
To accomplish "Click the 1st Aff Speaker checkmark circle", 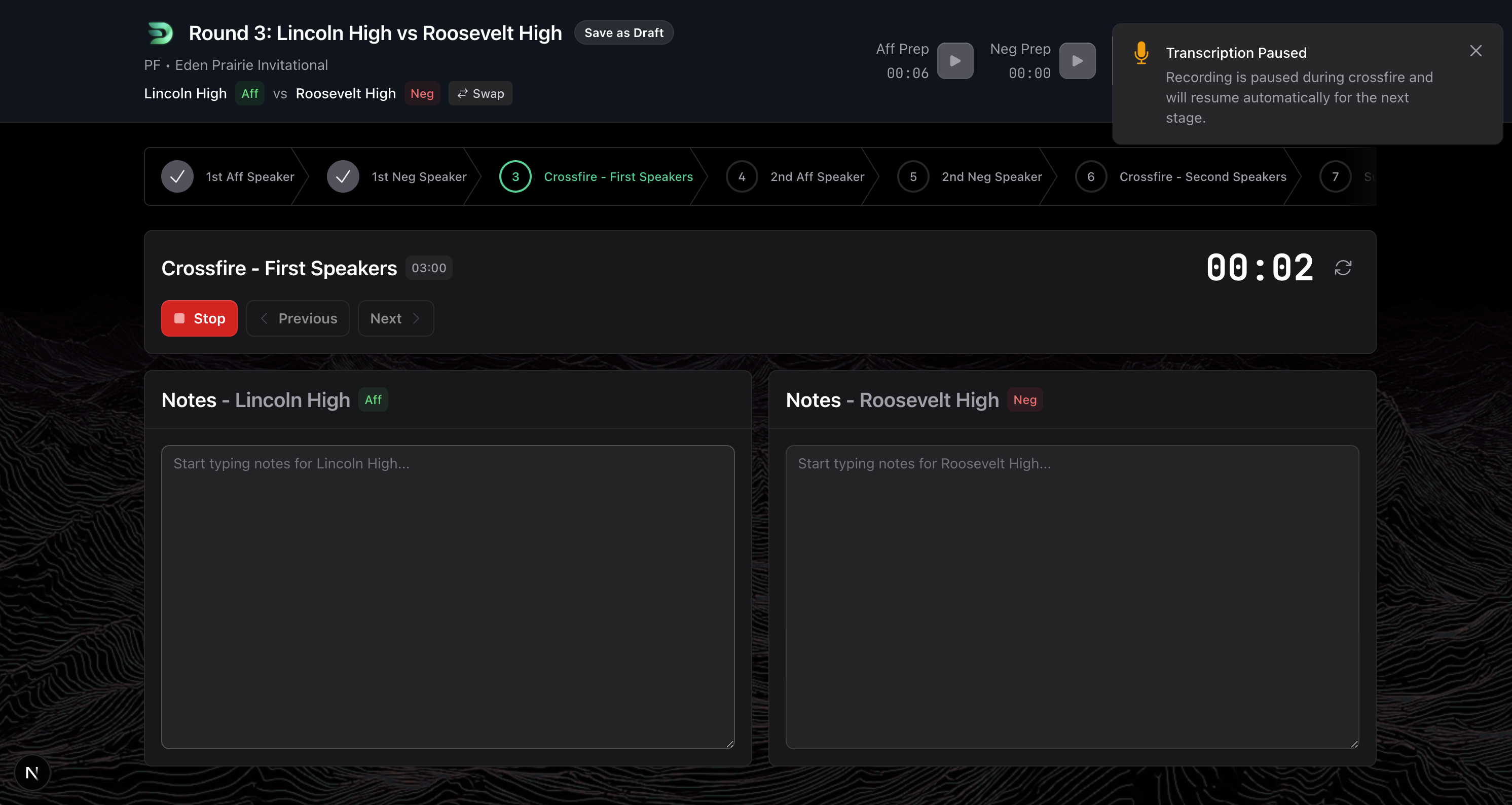I will 177,176.
